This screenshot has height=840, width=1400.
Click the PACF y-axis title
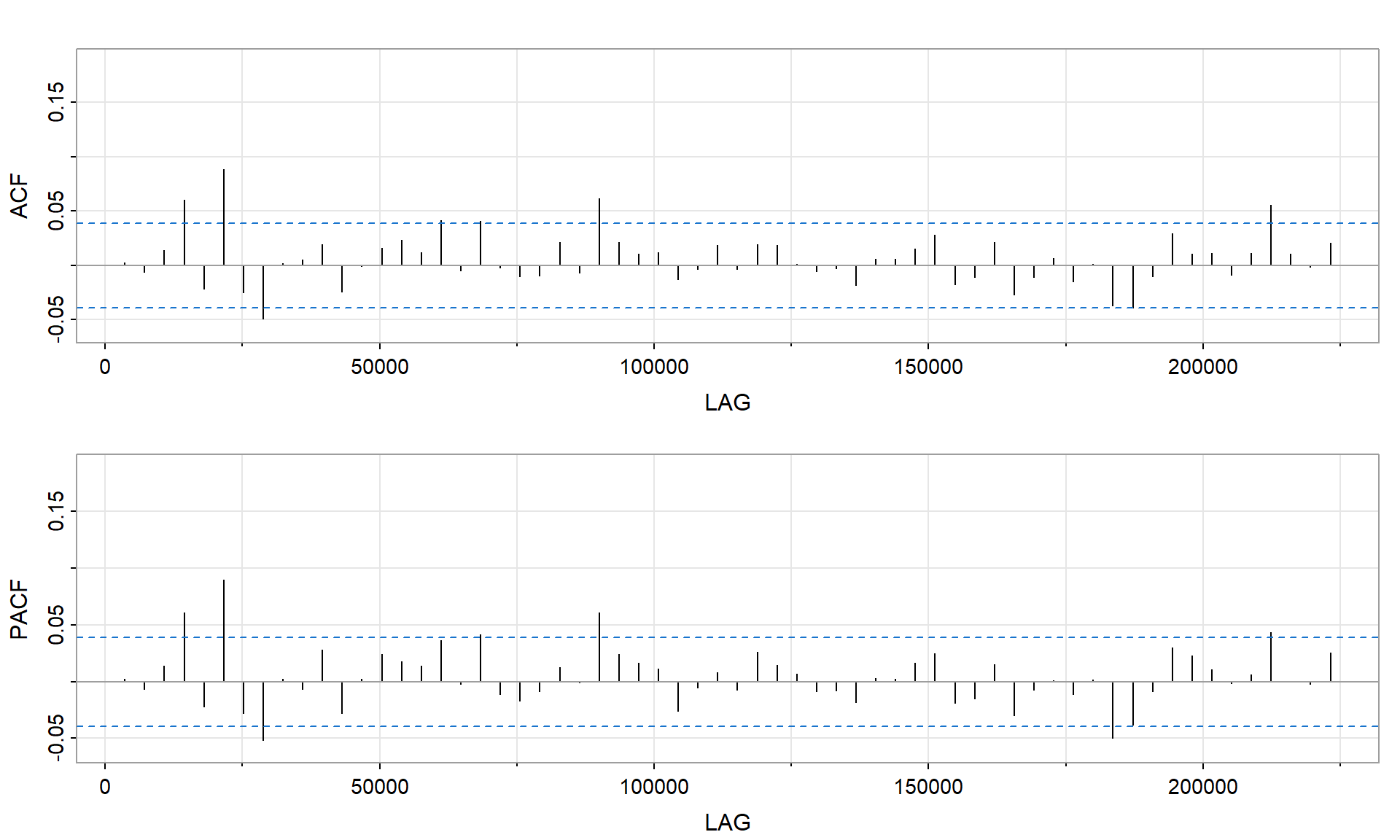20,610
